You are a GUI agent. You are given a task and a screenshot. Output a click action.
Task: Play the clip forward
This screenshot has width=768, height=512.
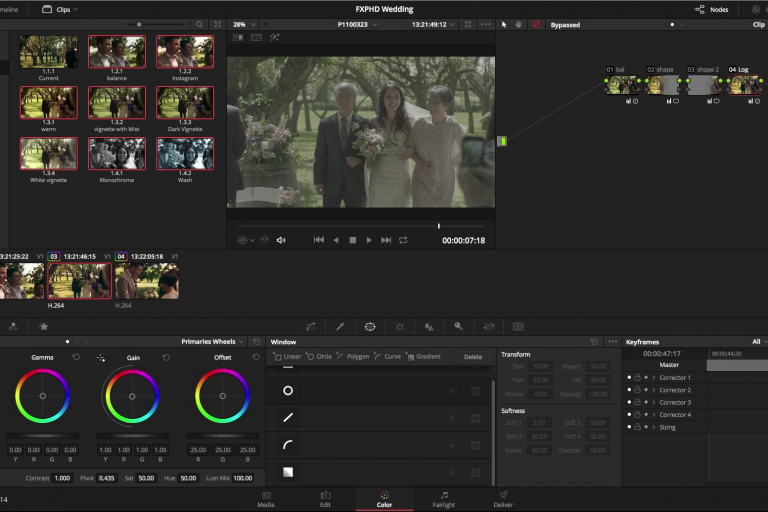(369, 240)
